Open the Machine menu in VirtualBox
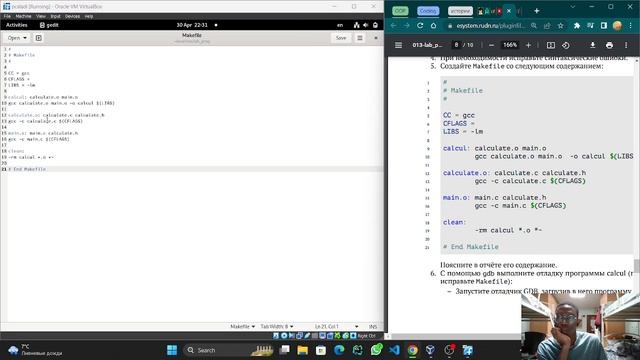 [23, 16]
